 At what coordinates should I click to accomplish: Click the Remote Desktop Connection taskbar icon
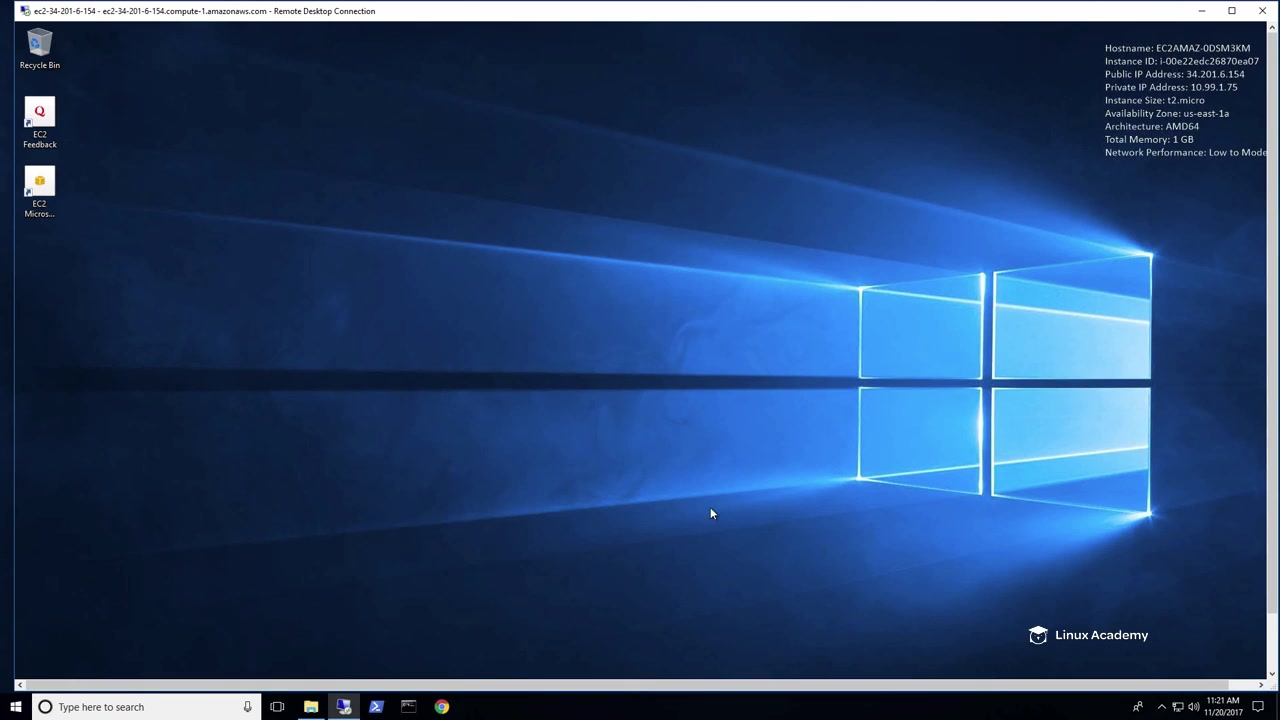344,707
